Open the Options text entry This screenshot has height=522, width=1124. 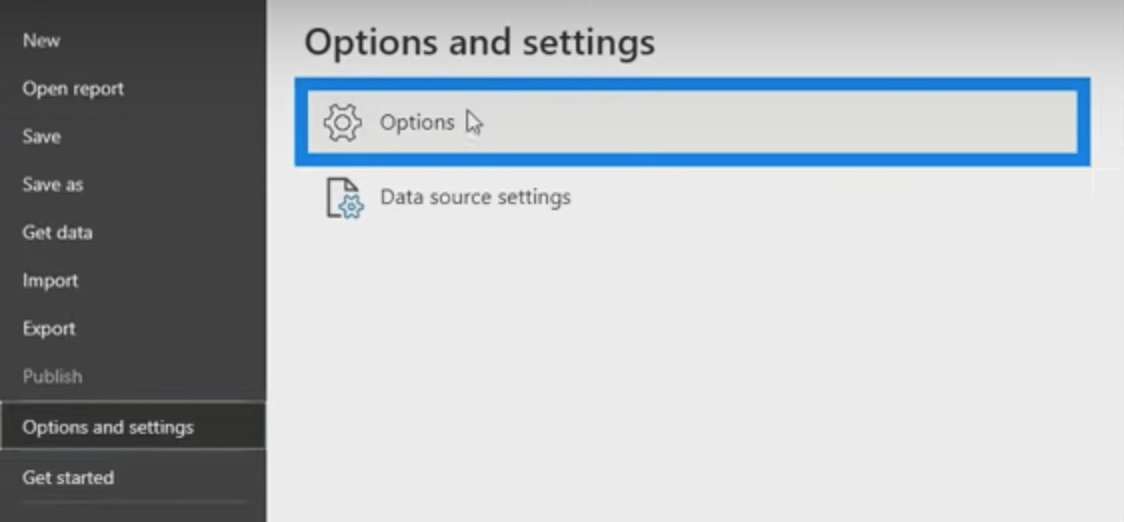coord(416,123)
